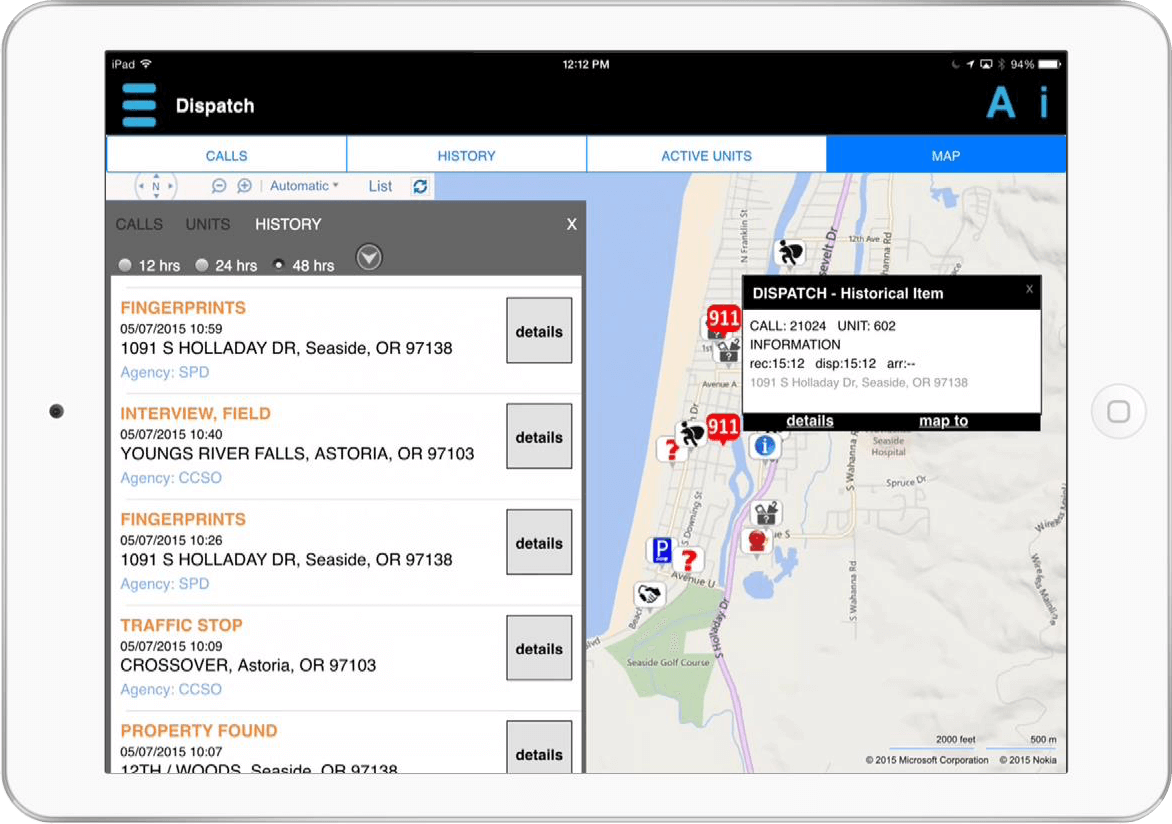Expand options with circled down chevron
1172x824 pixels.
pyautogui.click(x=368, y=257)
